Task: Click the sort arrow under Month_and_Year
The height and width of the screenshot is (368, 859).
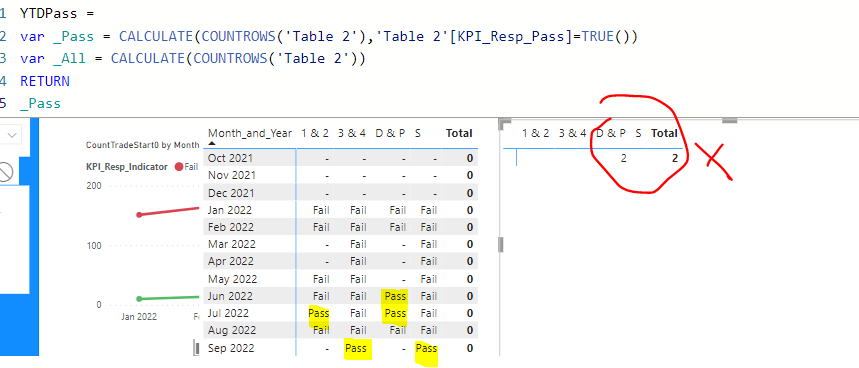Action: 212,143
